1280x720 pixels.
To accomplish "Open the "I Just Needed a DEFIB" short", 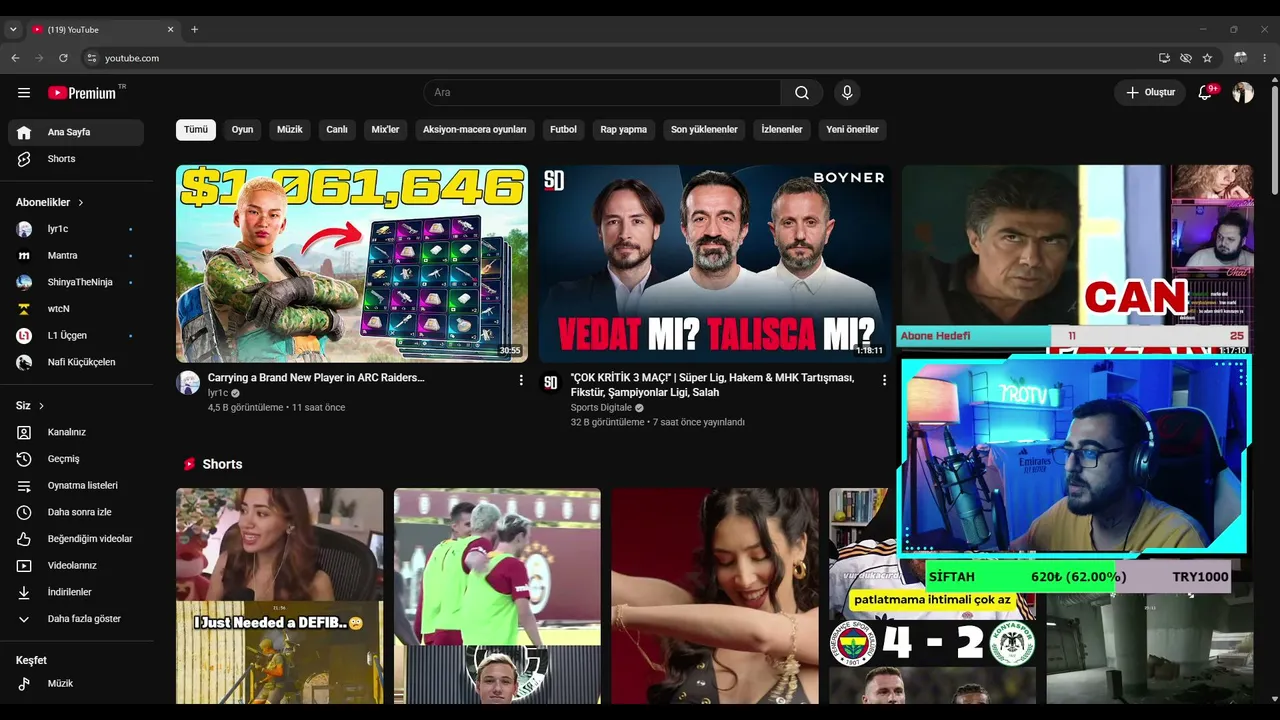I will (x=279, y=596).
